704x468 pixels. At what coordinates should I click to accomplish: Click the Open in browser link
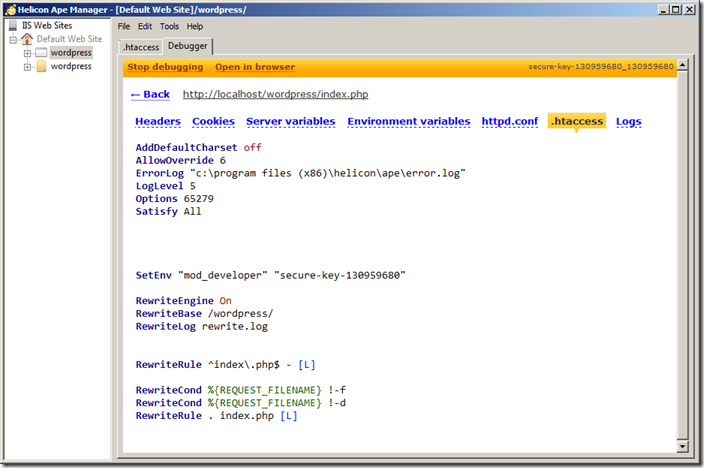(255, 67)
